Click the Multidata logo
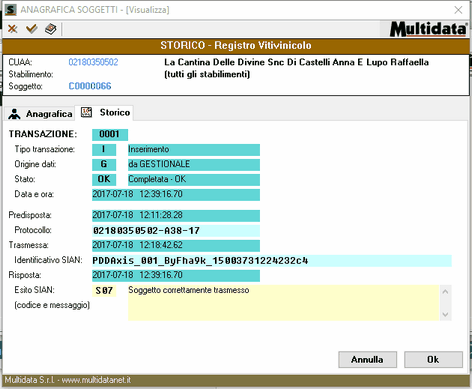Screen dimensions: 472x389 [x=429, y=29]
